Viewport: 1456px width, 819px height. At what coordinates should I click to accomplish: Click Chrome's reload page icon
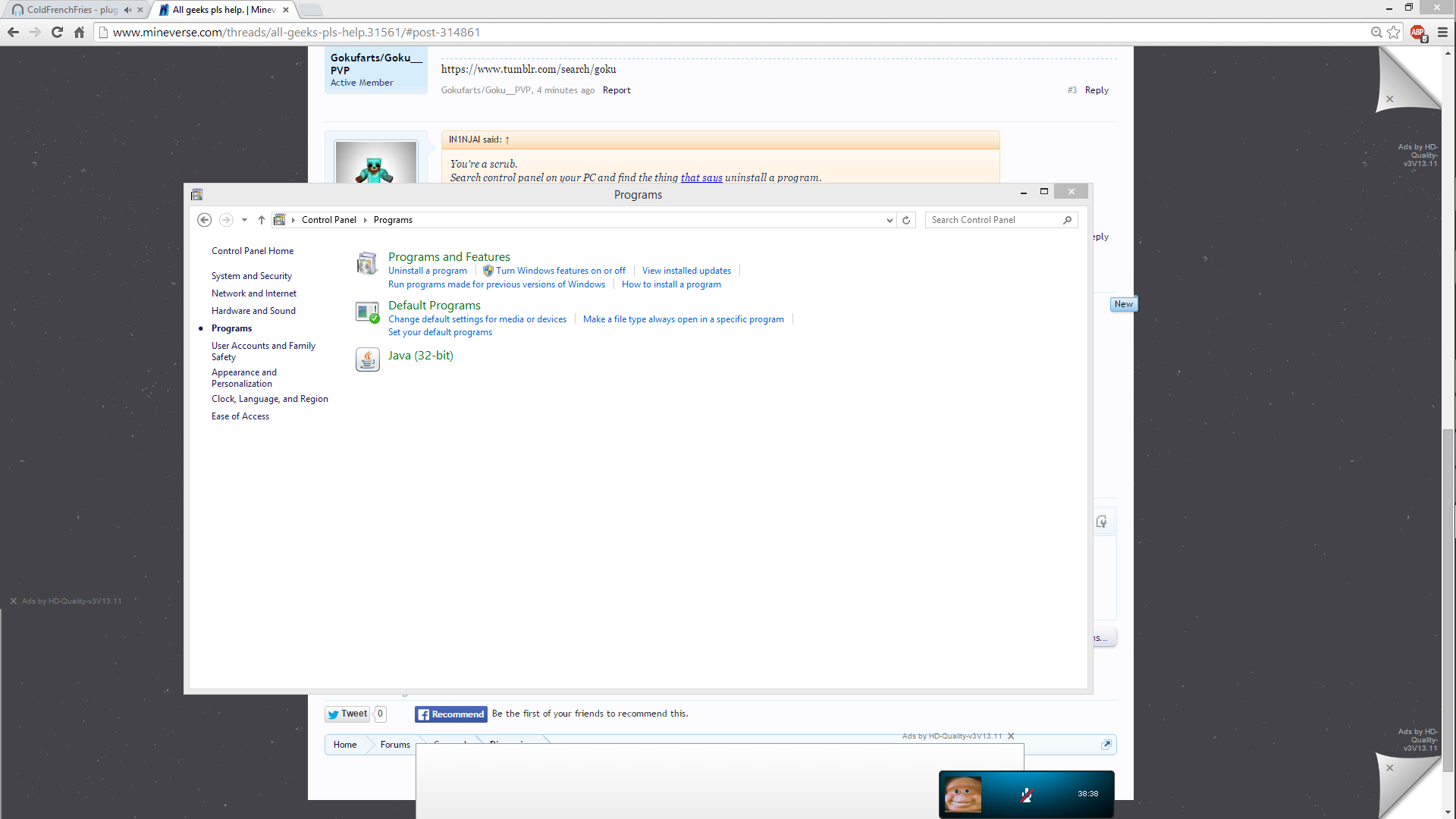[57, 32]
